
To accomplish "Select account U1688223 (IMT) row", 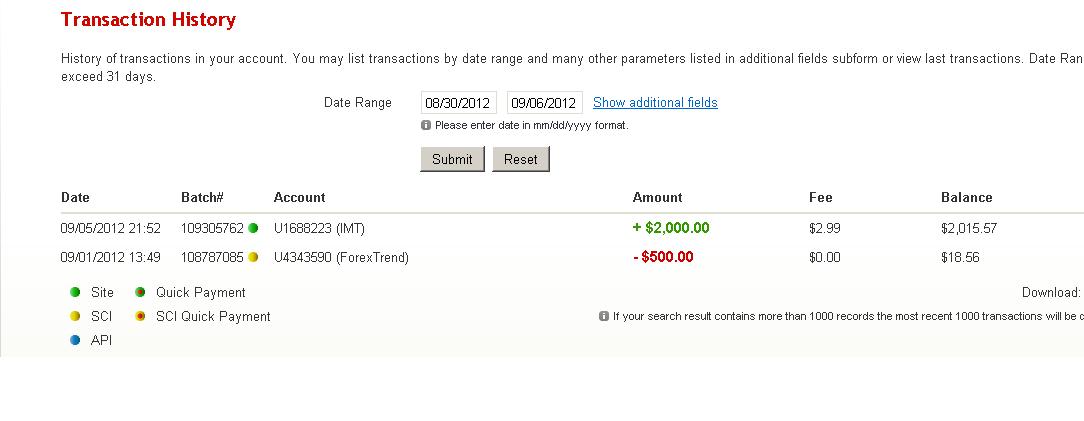I will pyautogui.click(x=319, y=228).
